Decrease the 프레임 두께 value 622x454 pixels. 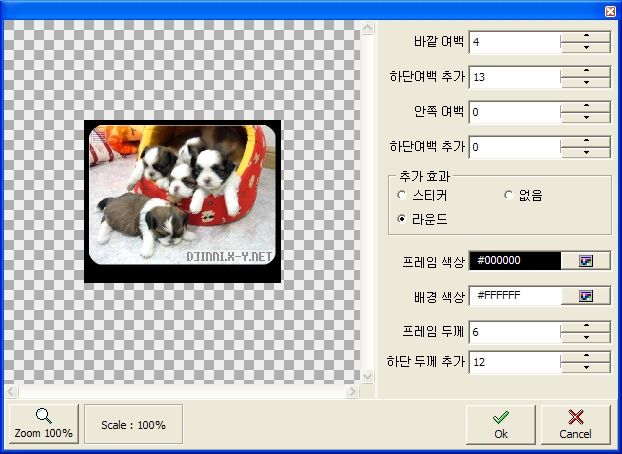pos(586,337)
